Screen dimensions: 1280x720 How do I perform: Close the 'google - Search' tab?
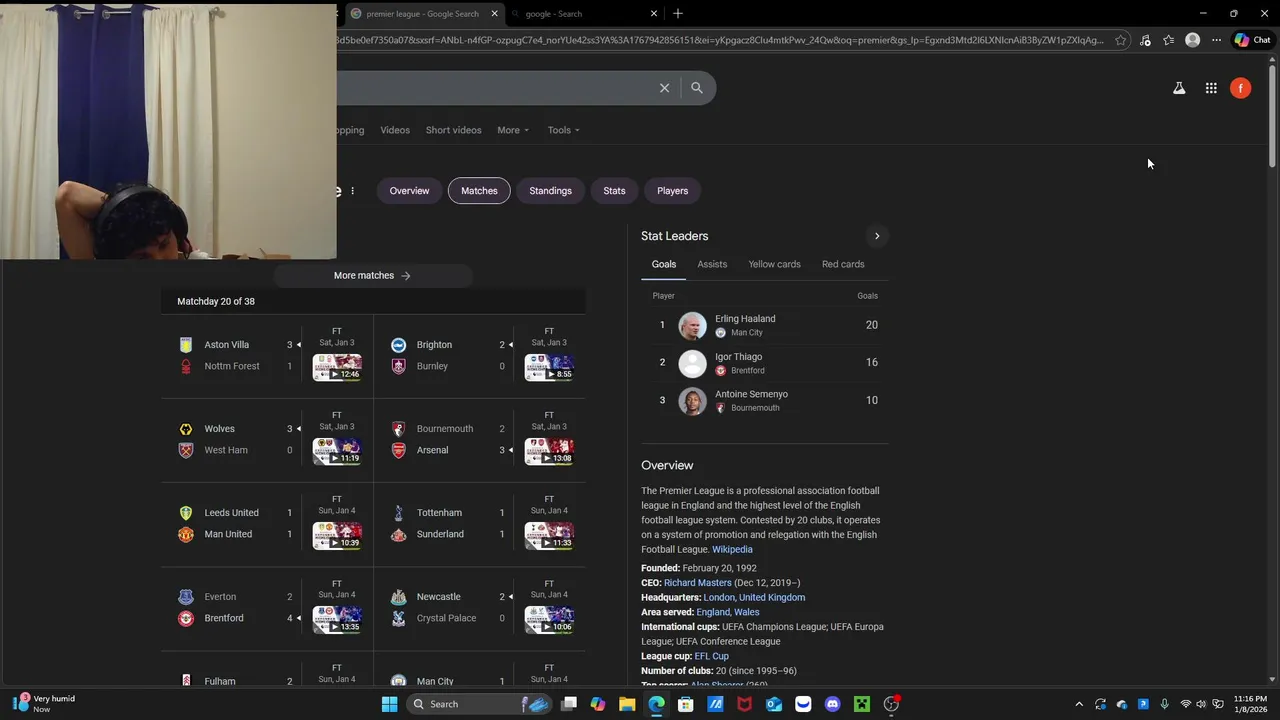coord(654,13)
